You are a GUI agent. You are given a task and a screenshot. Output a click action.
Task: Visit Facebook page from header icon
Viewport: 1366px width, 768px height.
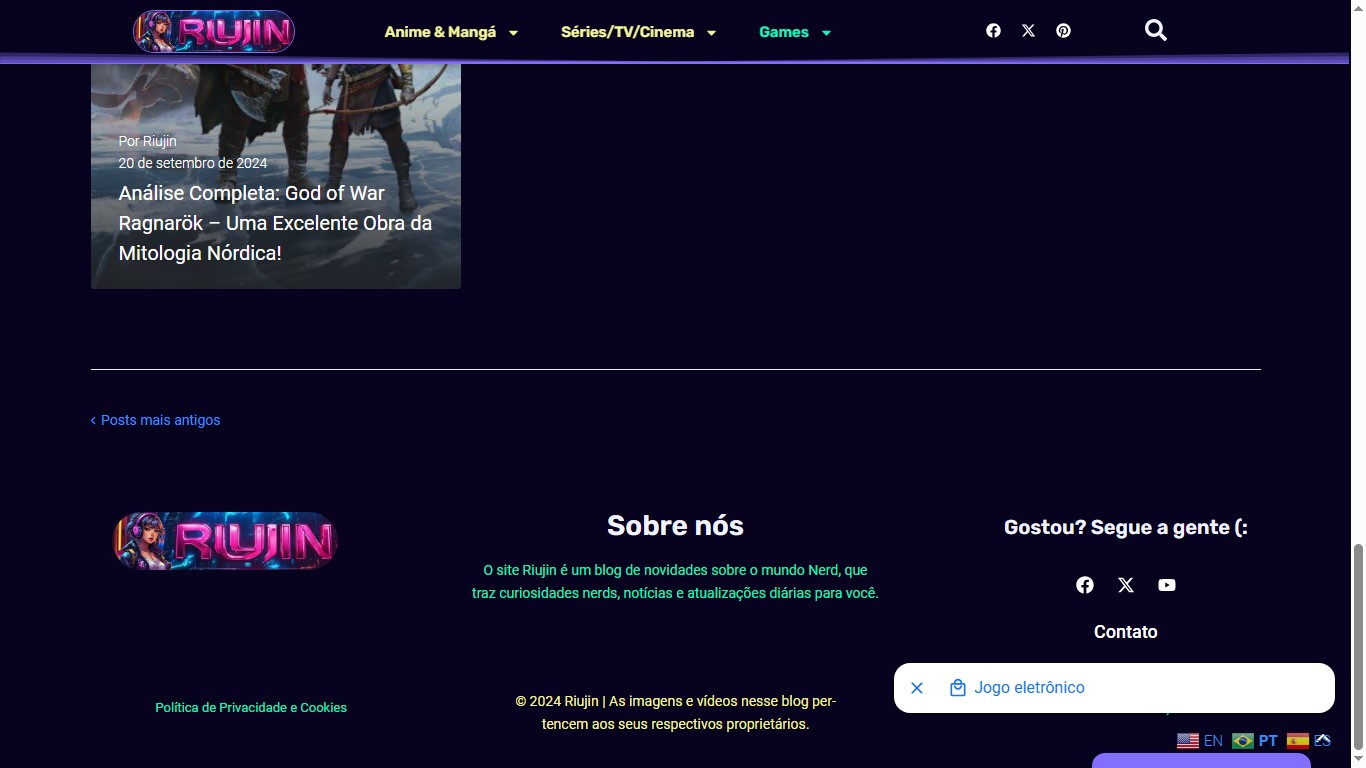993,31
